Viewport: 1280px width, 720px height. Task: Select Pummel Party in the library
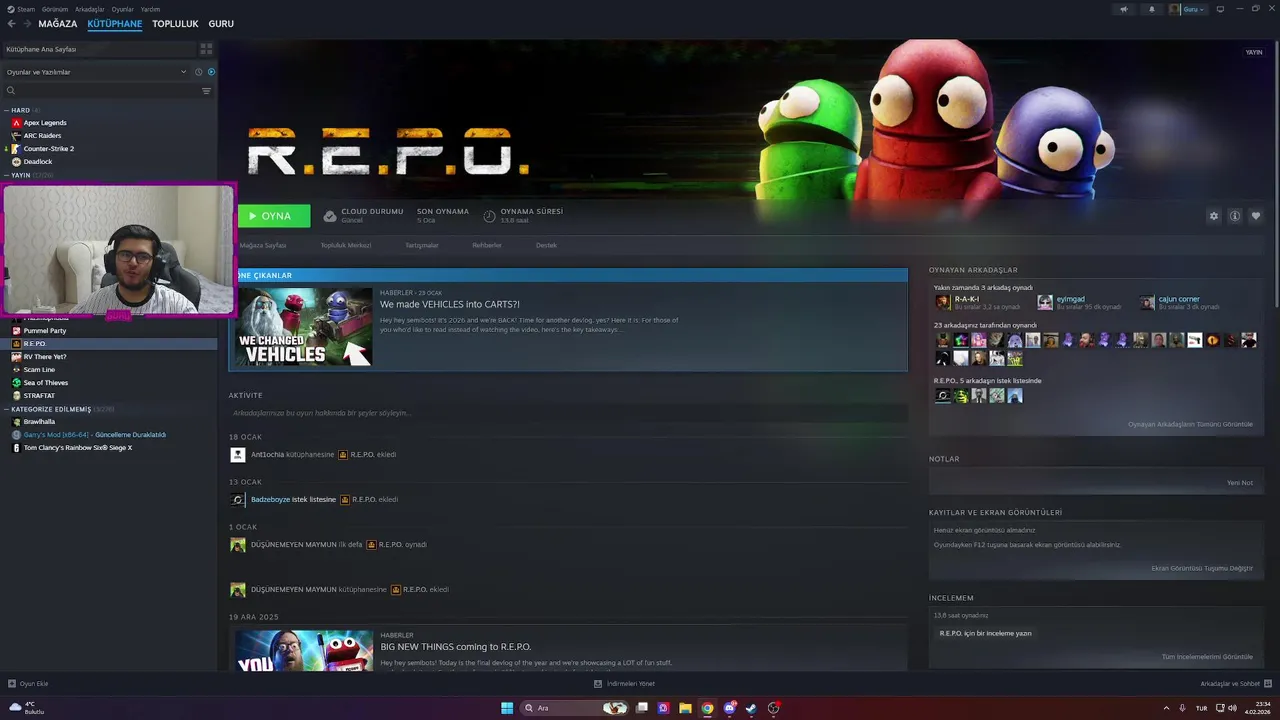pos(45,331)
